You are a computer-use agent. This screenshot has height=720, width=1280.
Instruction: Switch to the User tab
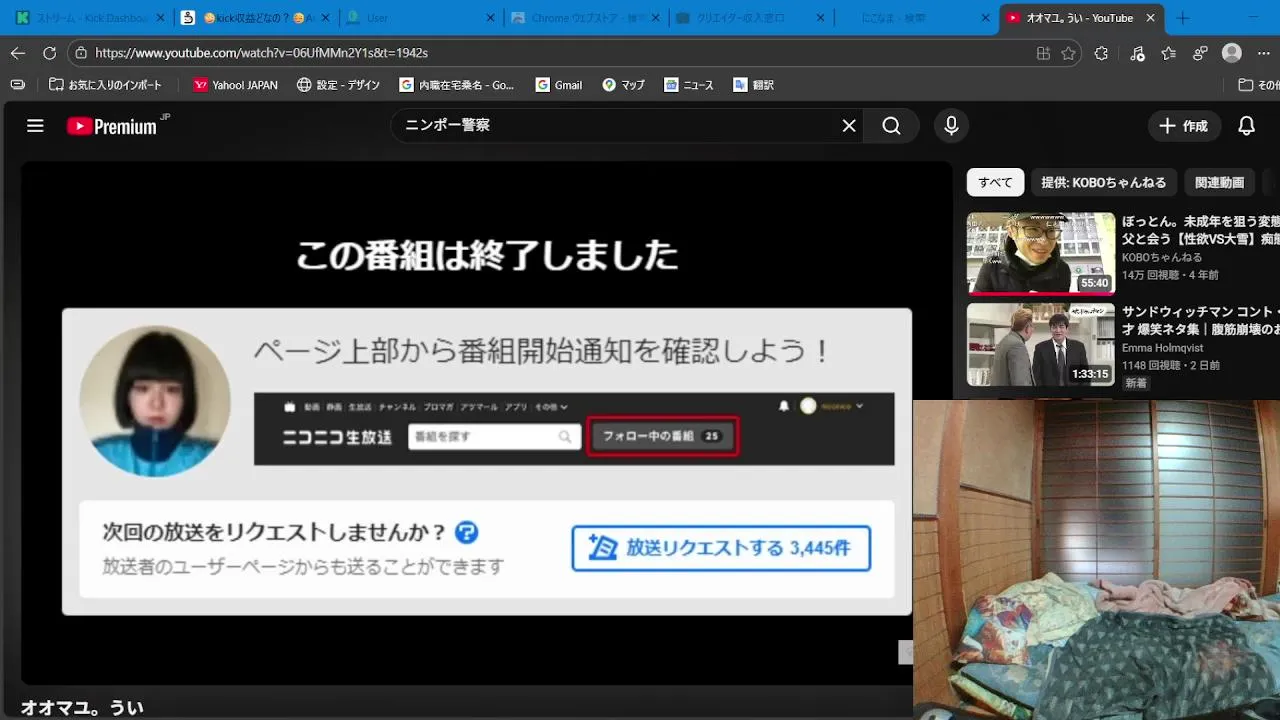[x=418, y=18]
